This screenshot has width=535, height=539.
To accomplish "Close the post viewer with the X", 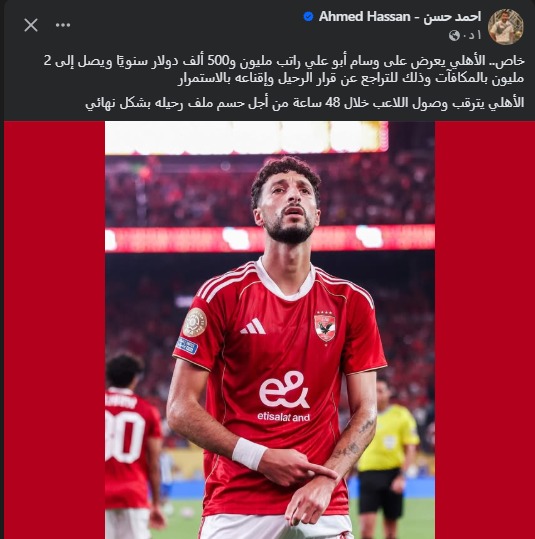I will pyautogui.click(x=31, y=25).
